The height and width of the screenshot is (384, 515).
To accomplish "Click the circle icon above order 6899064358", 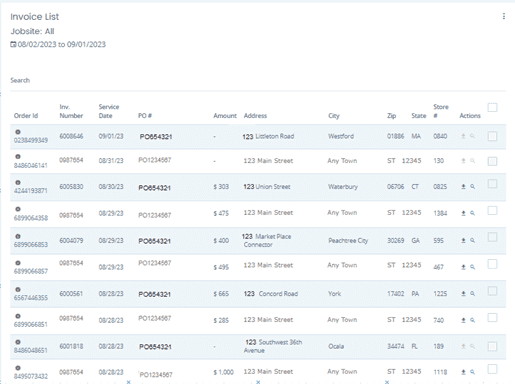I will [x=18, y=209].
